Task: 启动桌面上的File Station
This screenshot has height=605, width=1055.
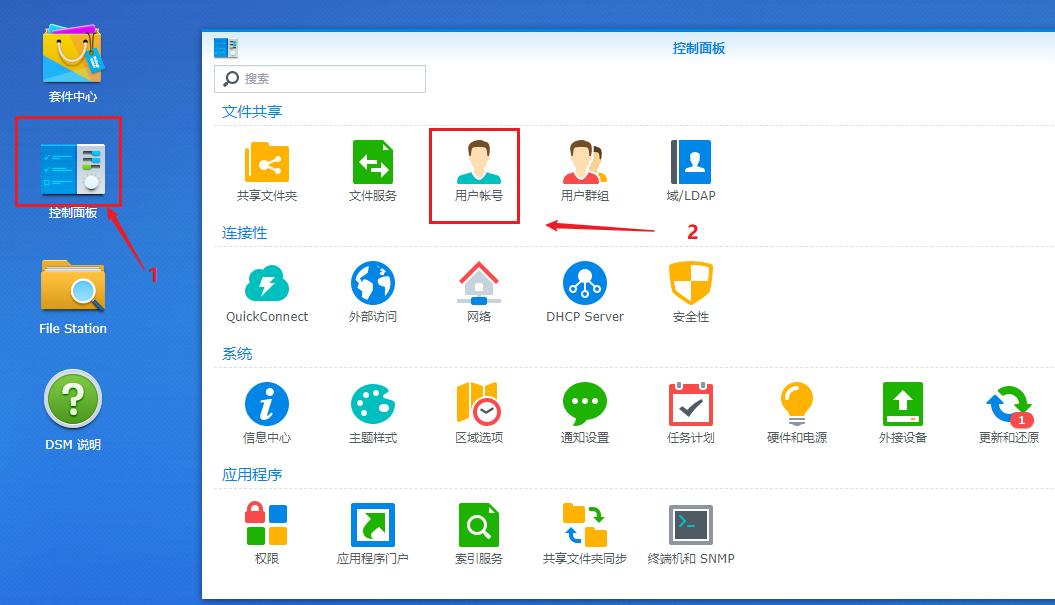Action: pos(71,290)
